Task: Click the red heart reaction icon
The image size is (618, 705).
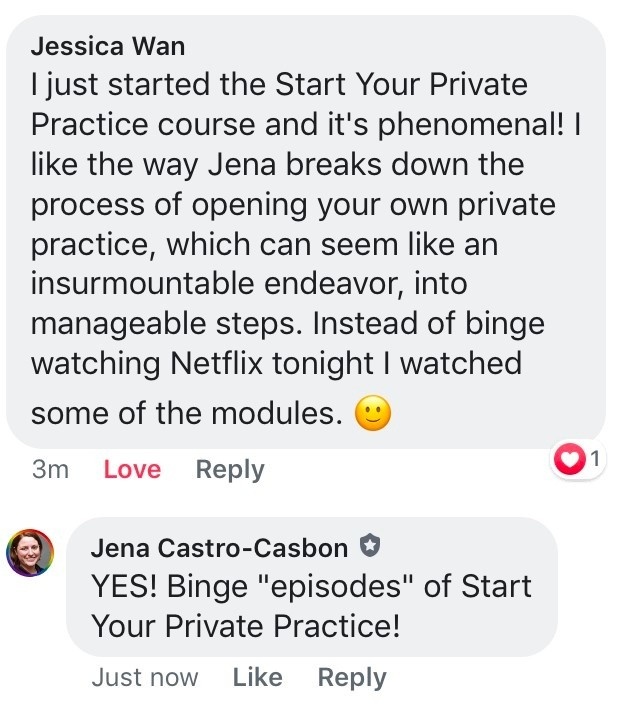Action: (570, 459)
